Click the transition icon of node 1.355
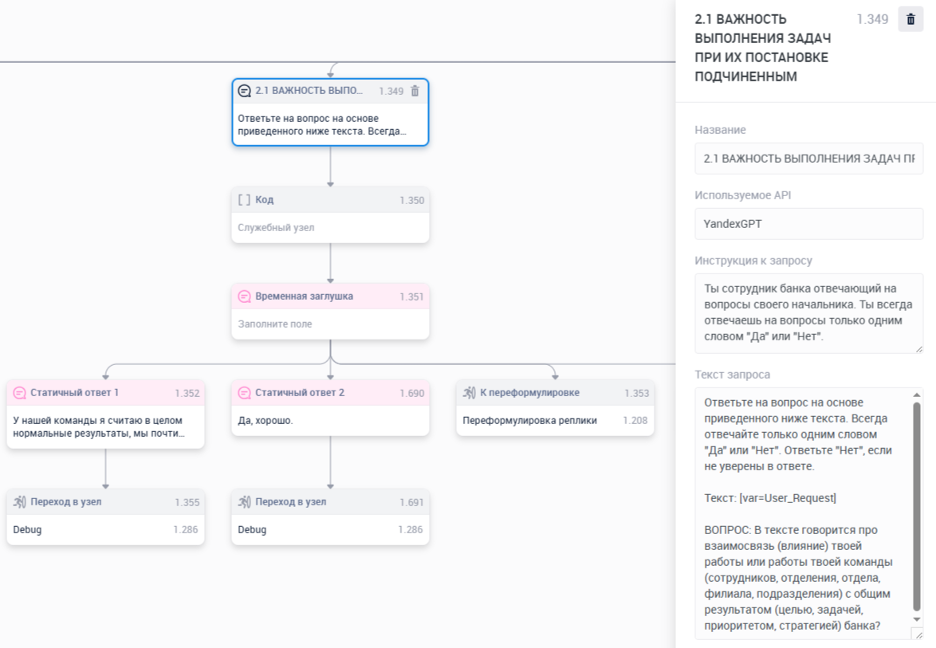936x648 pixels. coord(19,502)
